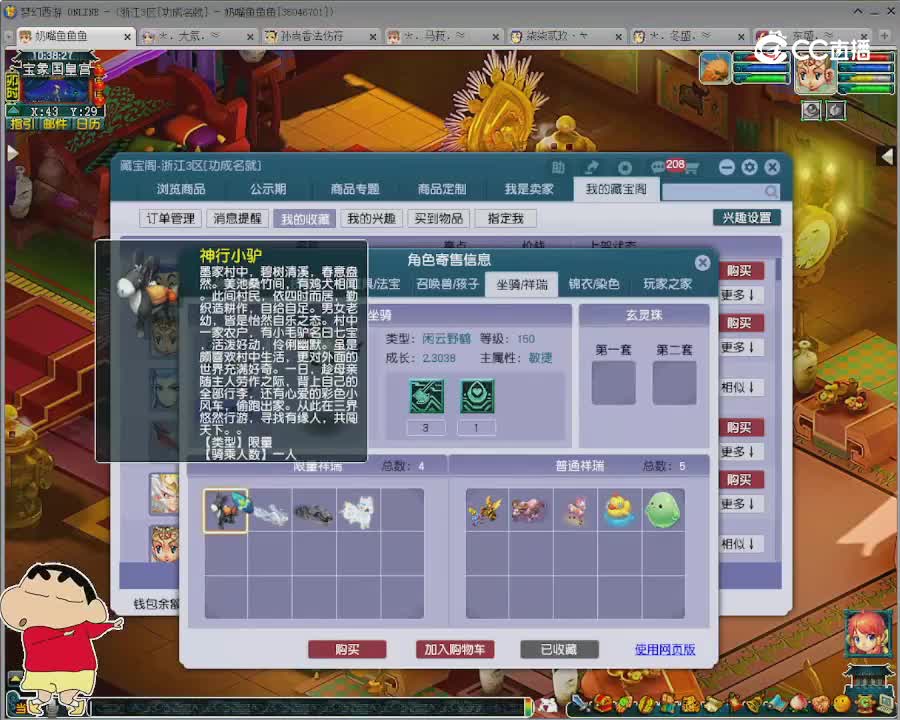Click the 邮件 button under the minimap

coord(55,123)
